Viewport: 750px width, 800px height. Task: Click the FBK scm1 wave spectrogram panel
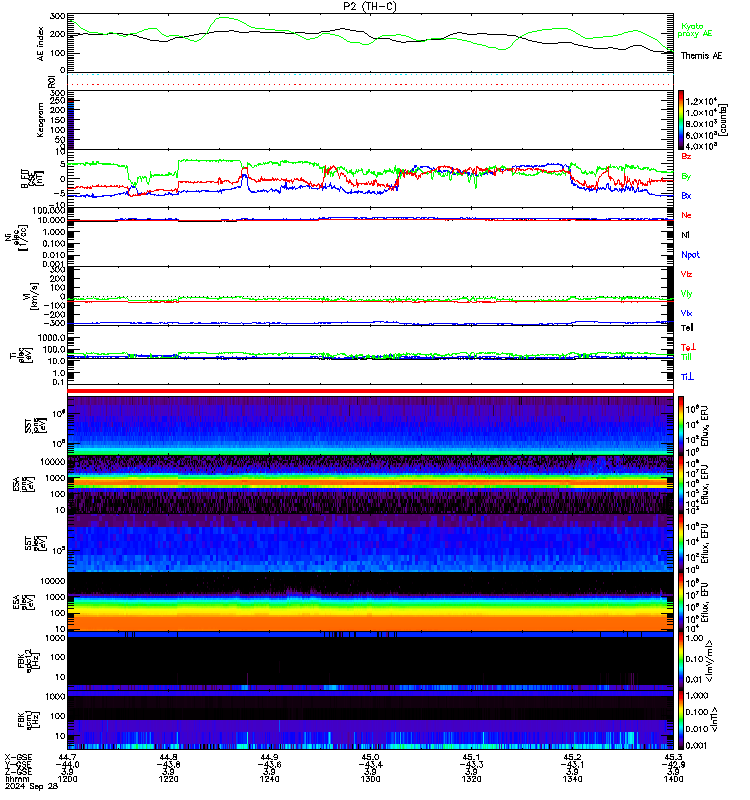(x=370, y=719)
